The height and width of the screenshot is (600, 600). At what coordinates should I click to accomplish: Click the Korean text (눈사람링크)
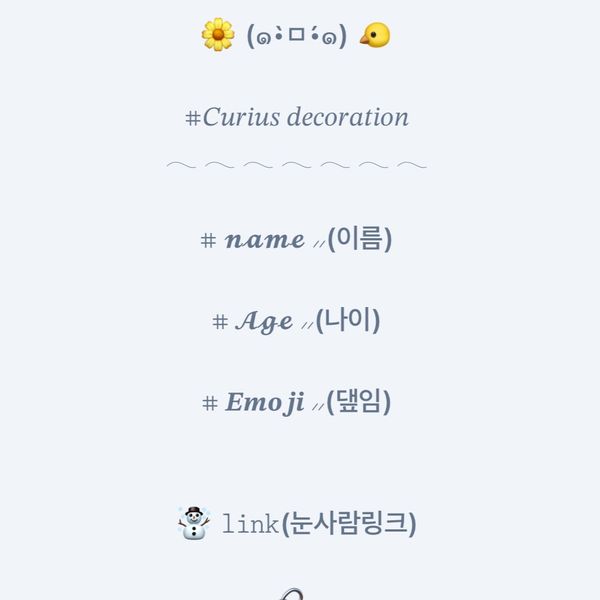[x=349, y=523]
